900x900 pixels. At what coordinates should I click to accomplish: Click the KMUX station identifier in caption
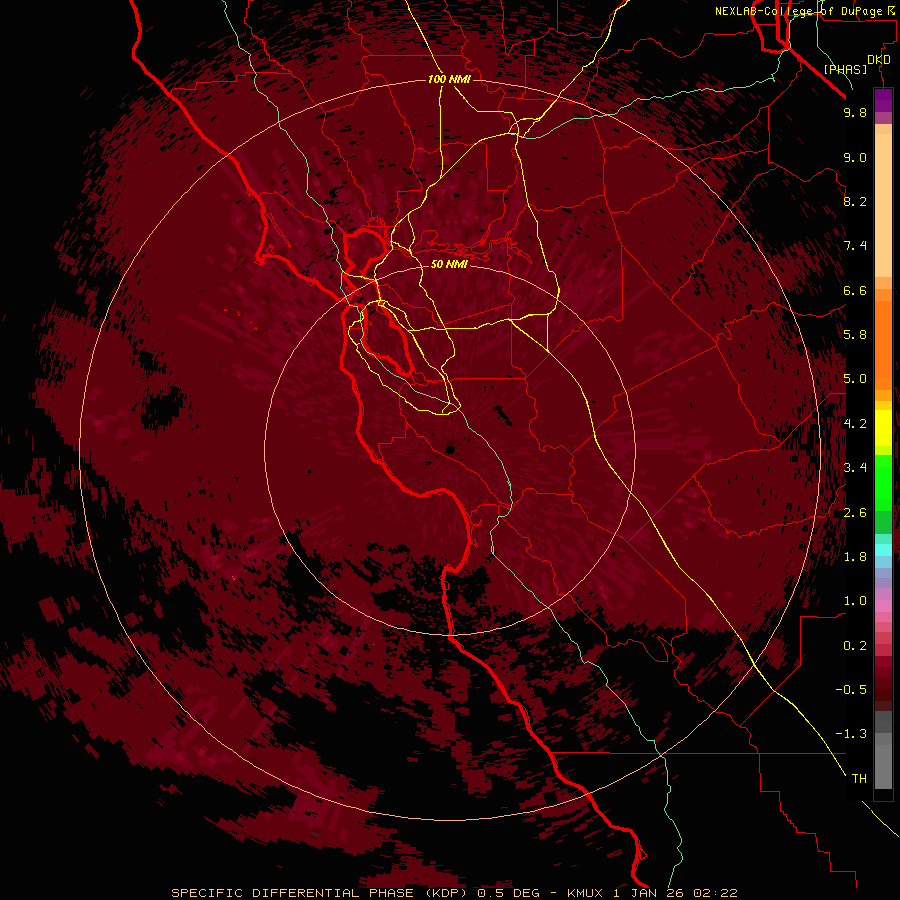[x=585, y=893]
